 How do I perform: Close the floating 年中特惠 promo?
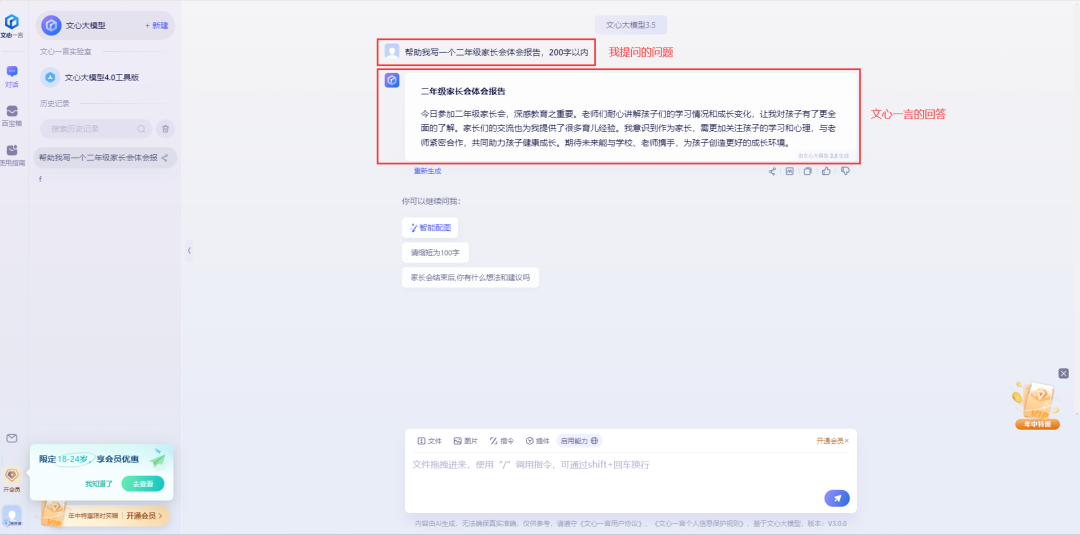click(1063, 373)
